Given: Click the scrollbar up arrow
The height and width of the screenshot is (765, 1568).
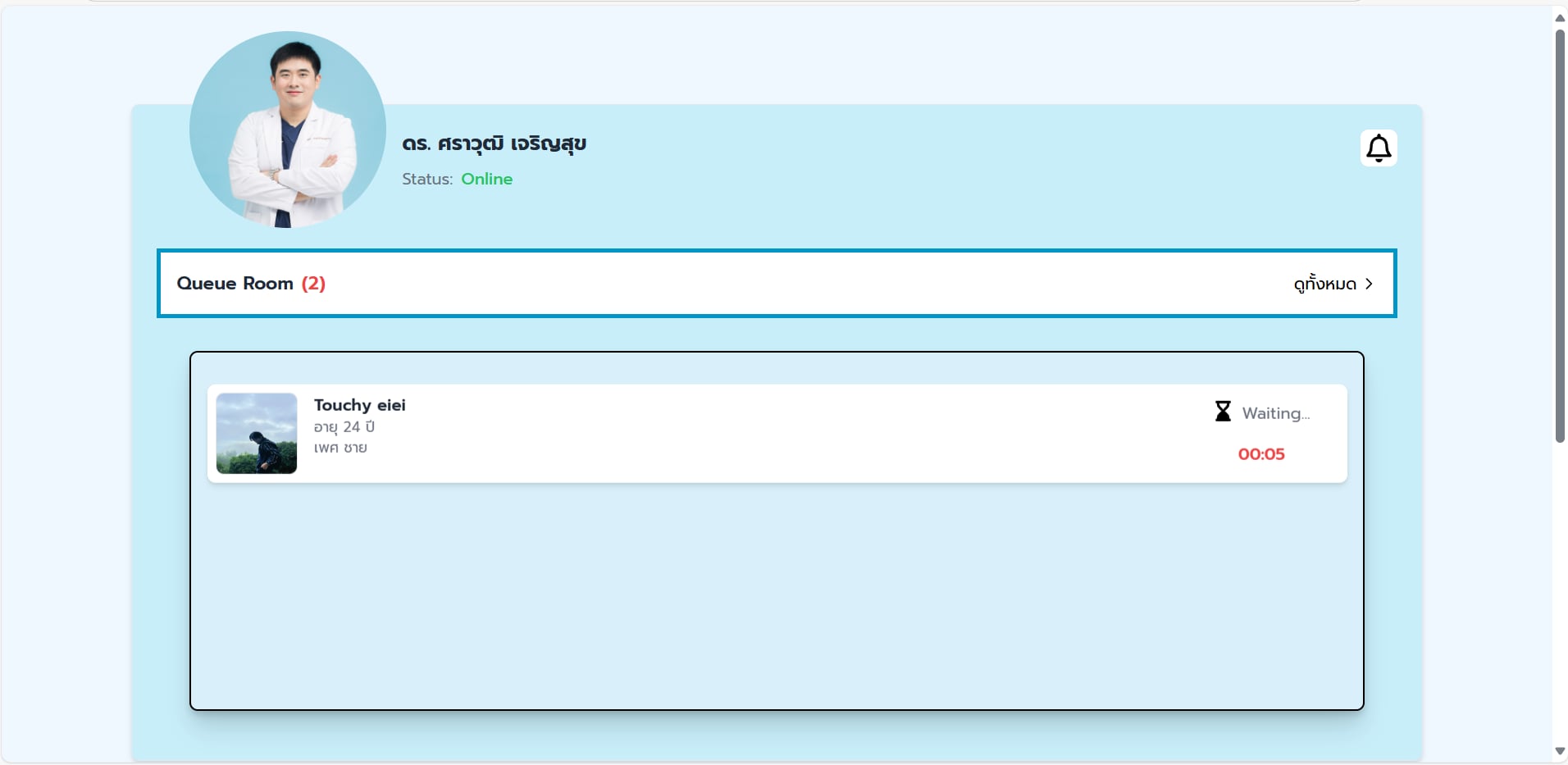Looking at the screenshot, I should point(1560,18).
